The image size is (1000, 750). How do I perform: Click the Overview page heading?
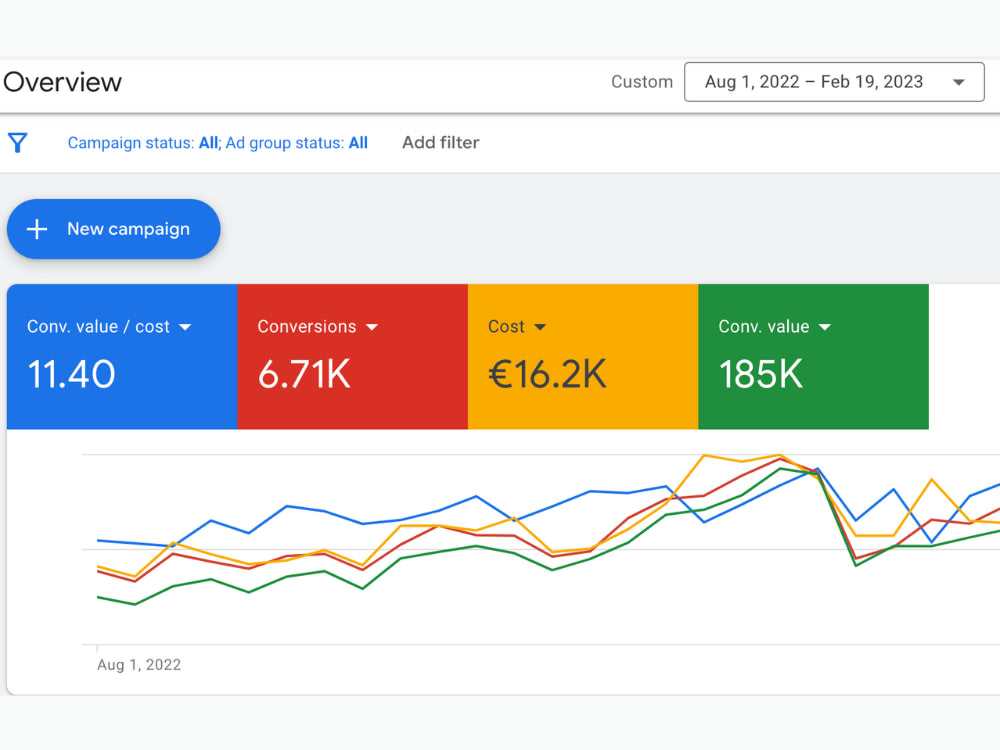[x=62, y=82]
